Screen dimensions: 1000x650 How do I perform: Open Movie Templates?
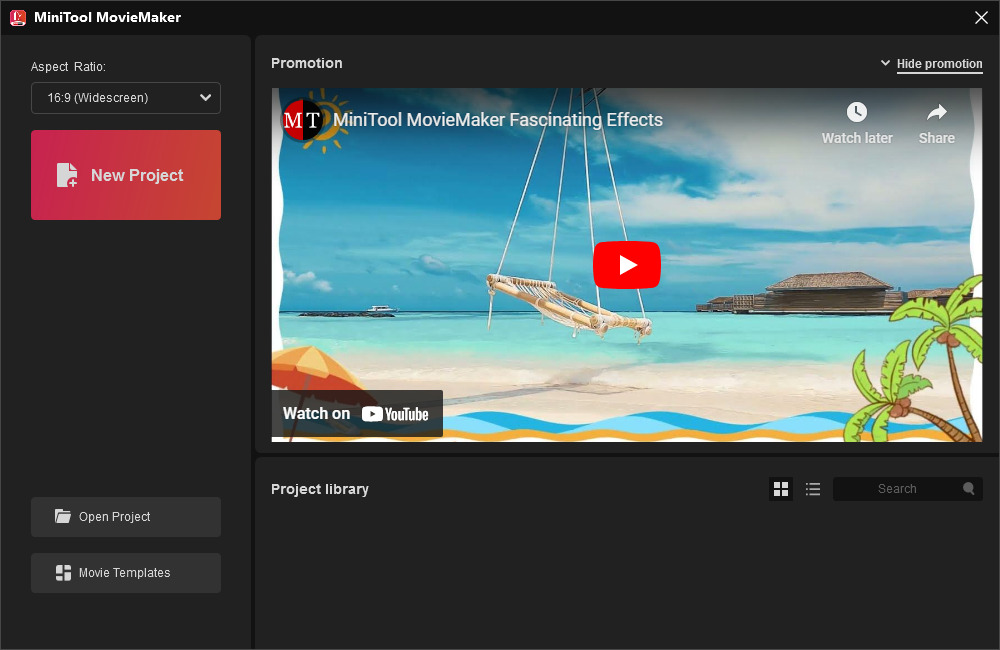[126, 573]
